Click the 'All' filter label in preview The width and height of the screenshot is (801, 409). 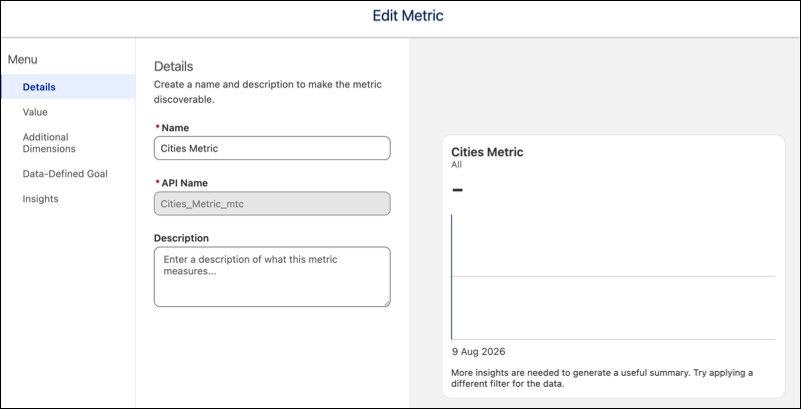click(x=456, y=165)
